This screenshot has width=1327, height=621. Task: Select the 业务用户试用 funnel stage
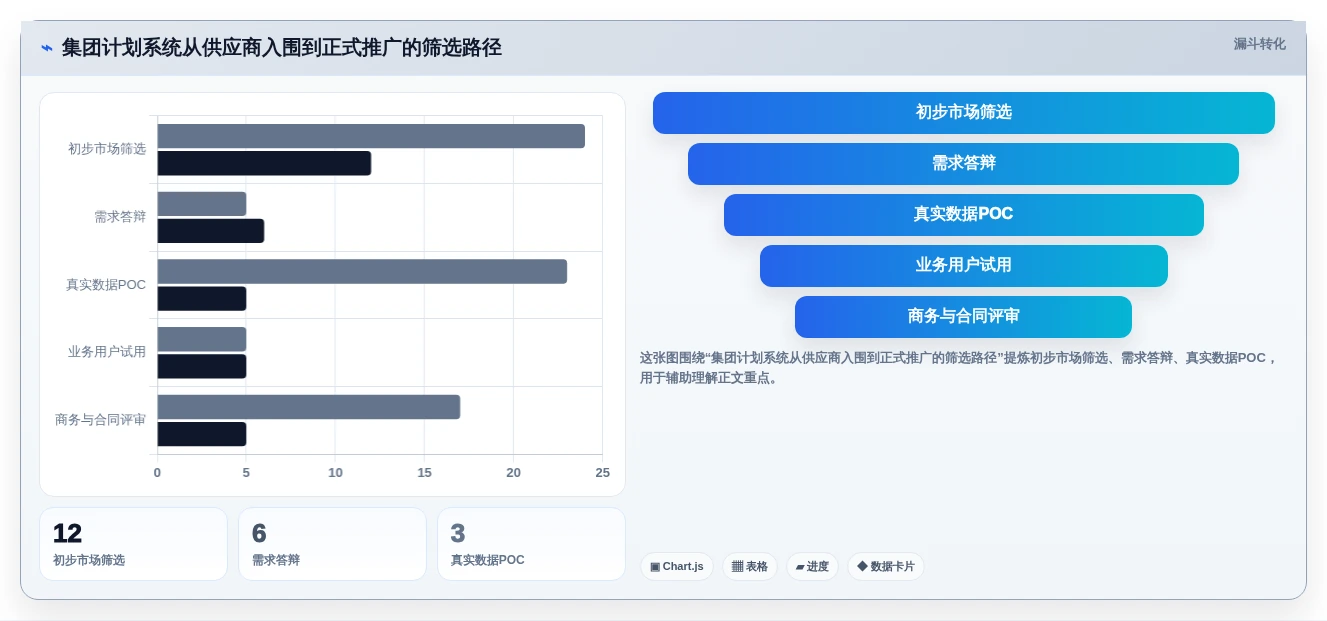964,266
